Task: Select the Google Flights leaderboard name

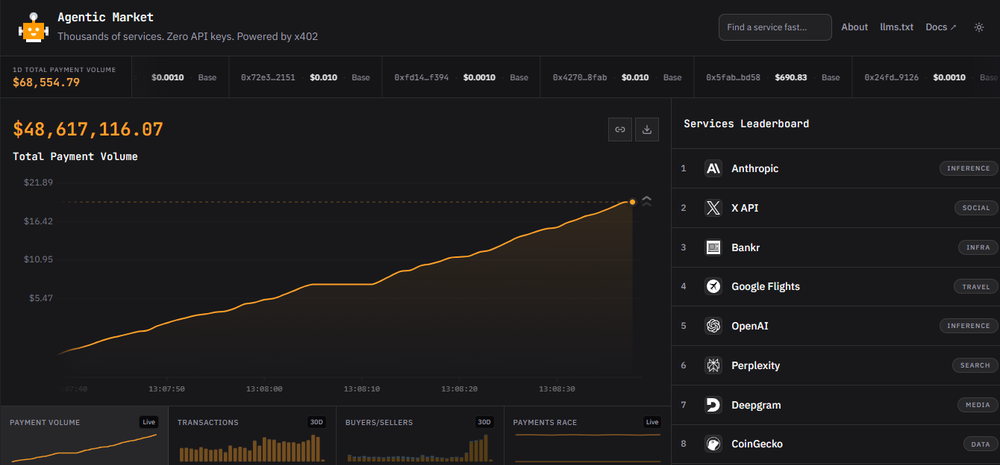Action: coord(765,286)
